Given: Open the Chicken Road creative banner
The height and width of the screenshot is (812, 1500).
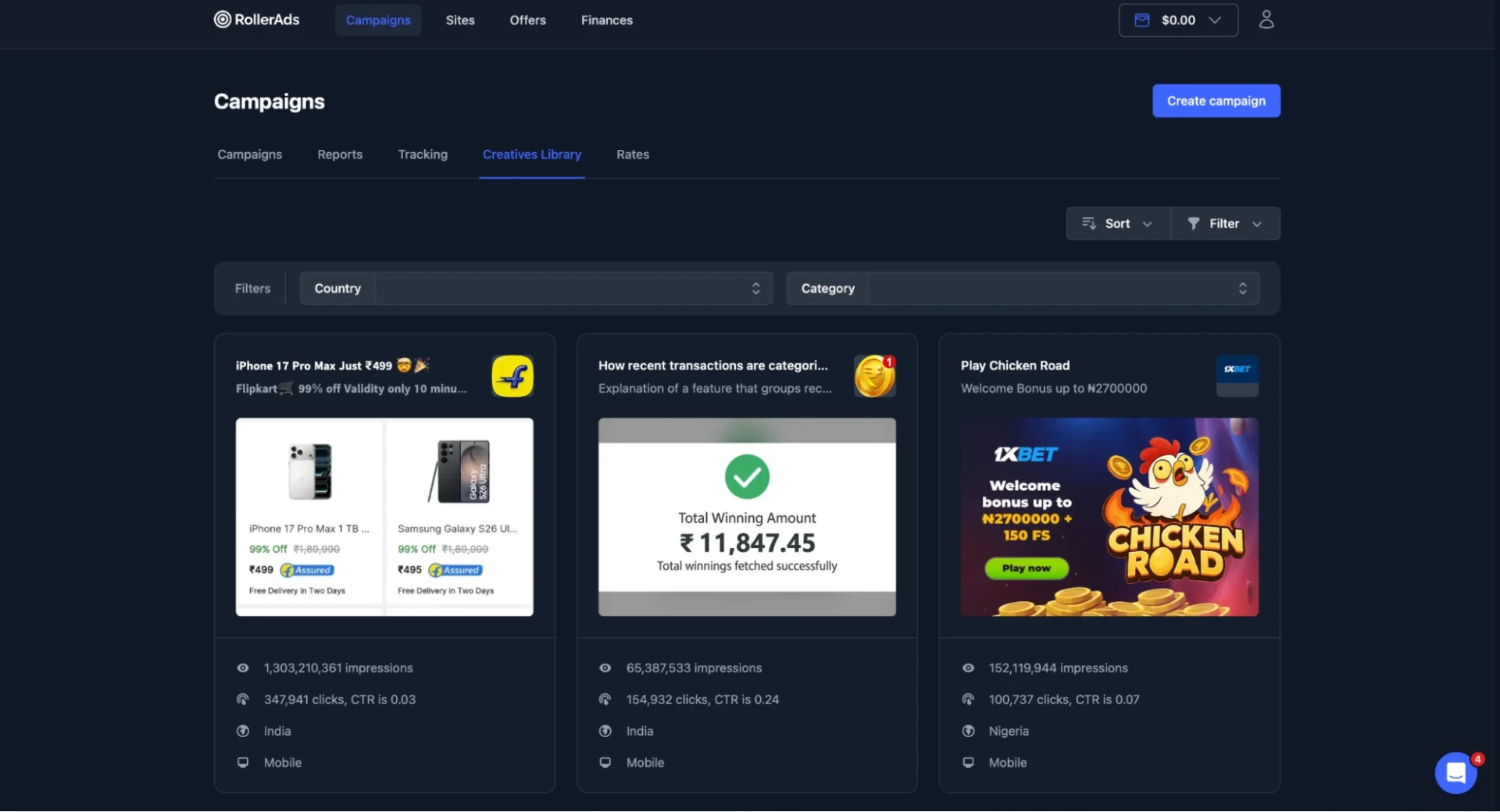Looking at the screenshot, I should tap(1109, 517).
